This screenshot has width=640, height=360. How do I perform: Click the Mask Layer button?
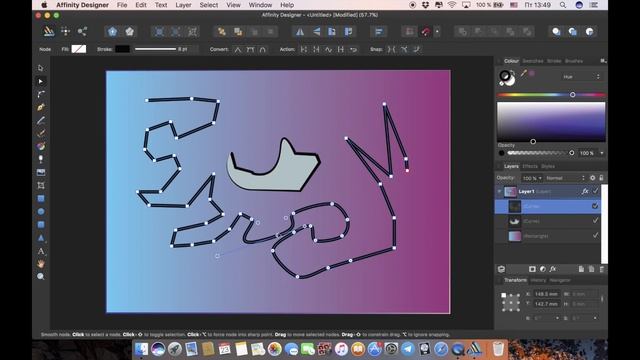point(532,269)
